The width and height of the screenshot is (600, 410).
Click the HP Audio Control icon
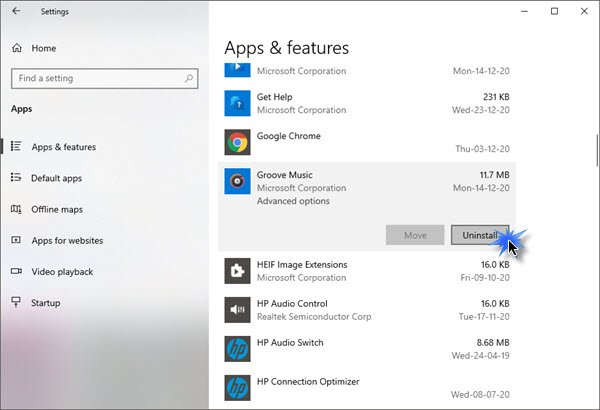(x=237, y=310)
